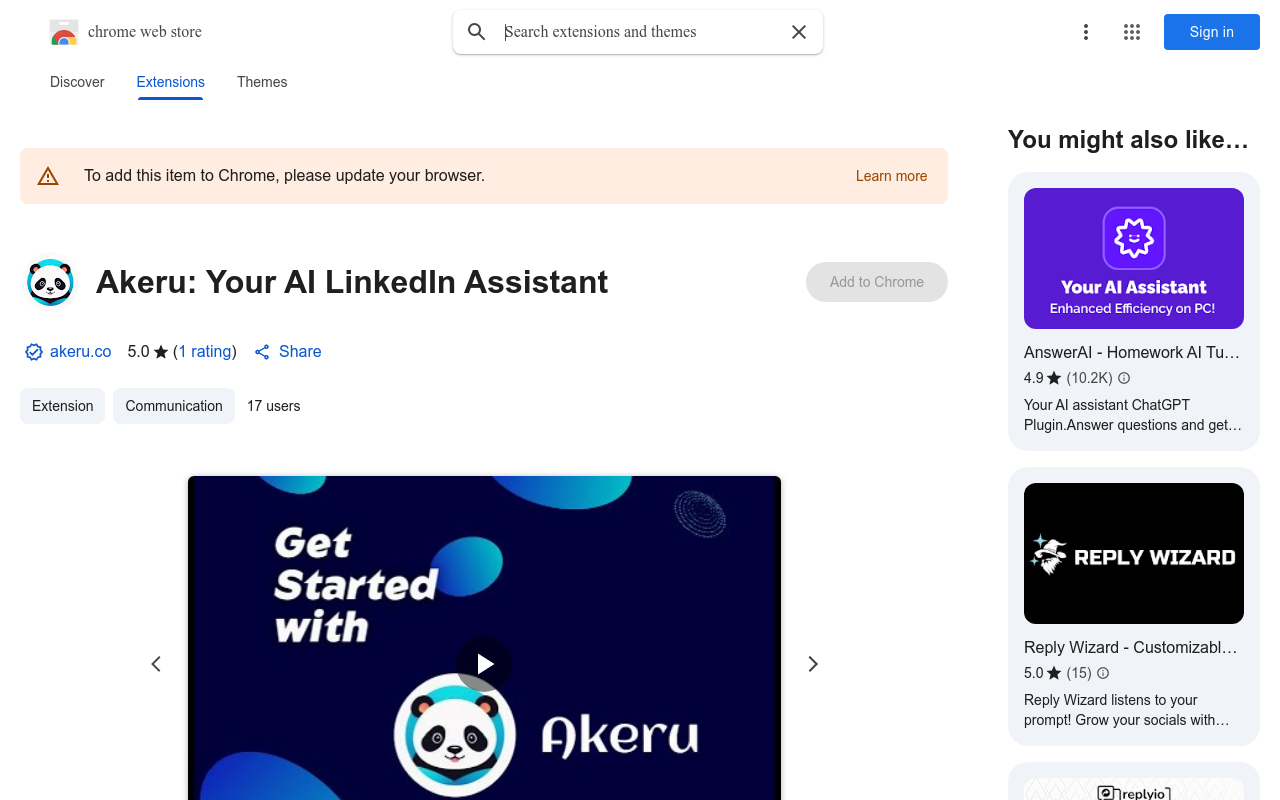Open the AnswerAI Your AI Assistant thumbnail
This screenshot has height=800, width=1280.
[1134, 259]
